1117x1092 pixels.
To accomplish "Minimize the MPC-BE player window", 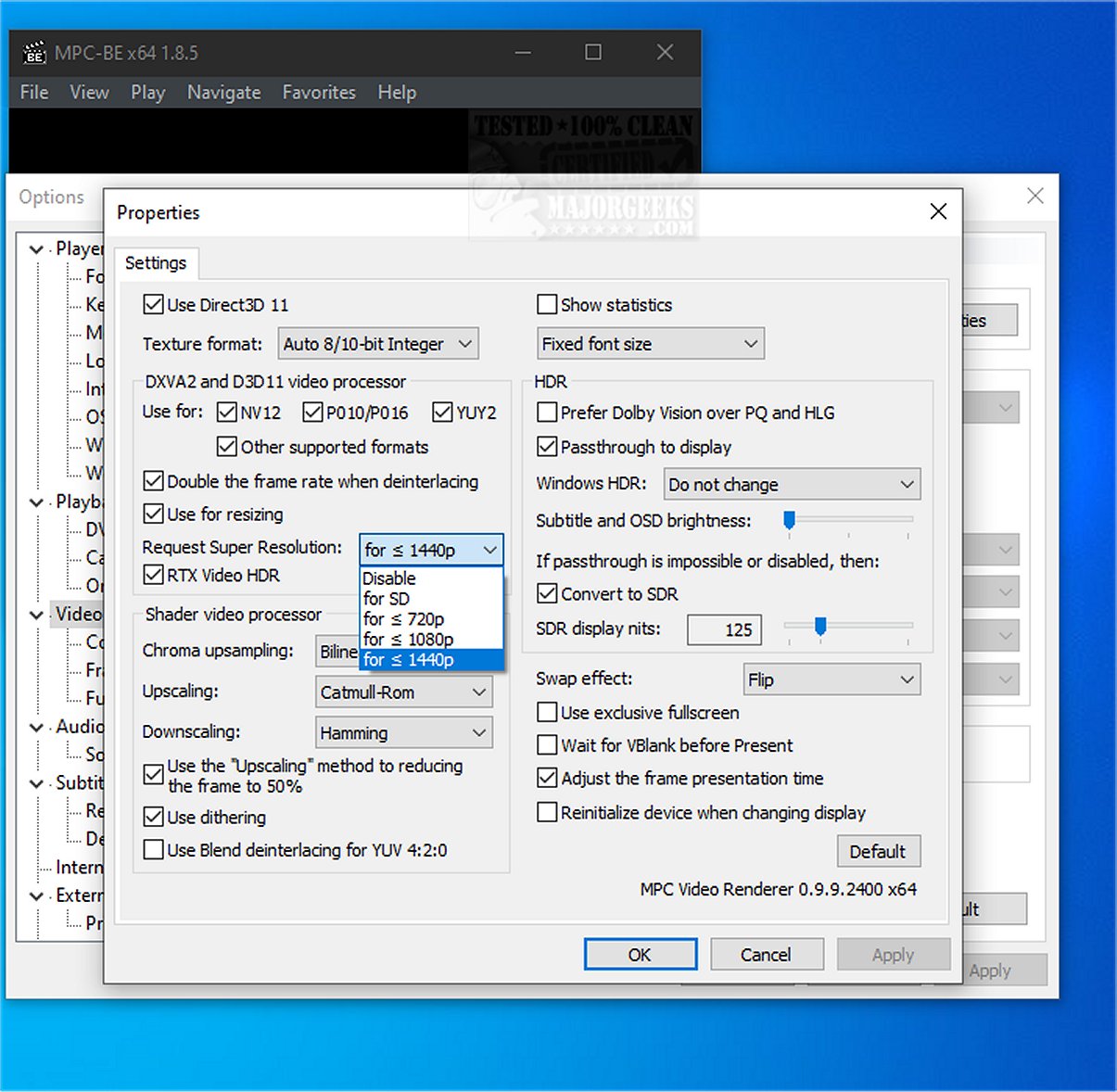I will tap(524, 53).
